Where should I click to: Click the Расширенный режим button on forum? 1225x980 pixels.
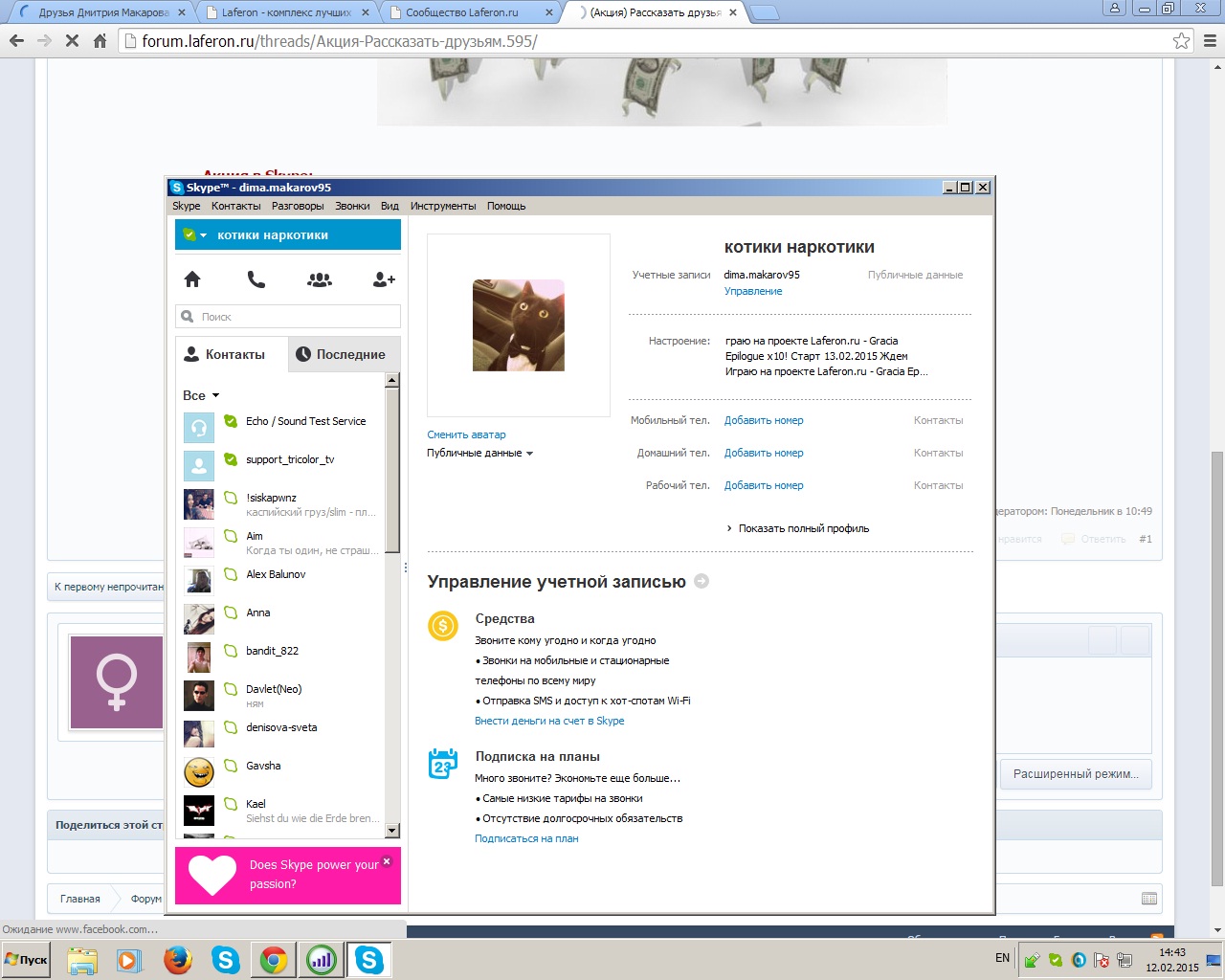[1076, 774]
